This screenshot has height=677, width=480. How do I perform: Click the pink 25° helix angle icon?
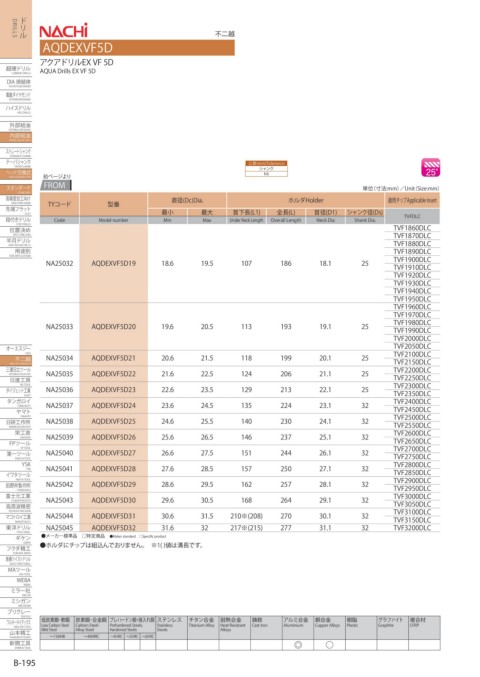coord(430,168)
